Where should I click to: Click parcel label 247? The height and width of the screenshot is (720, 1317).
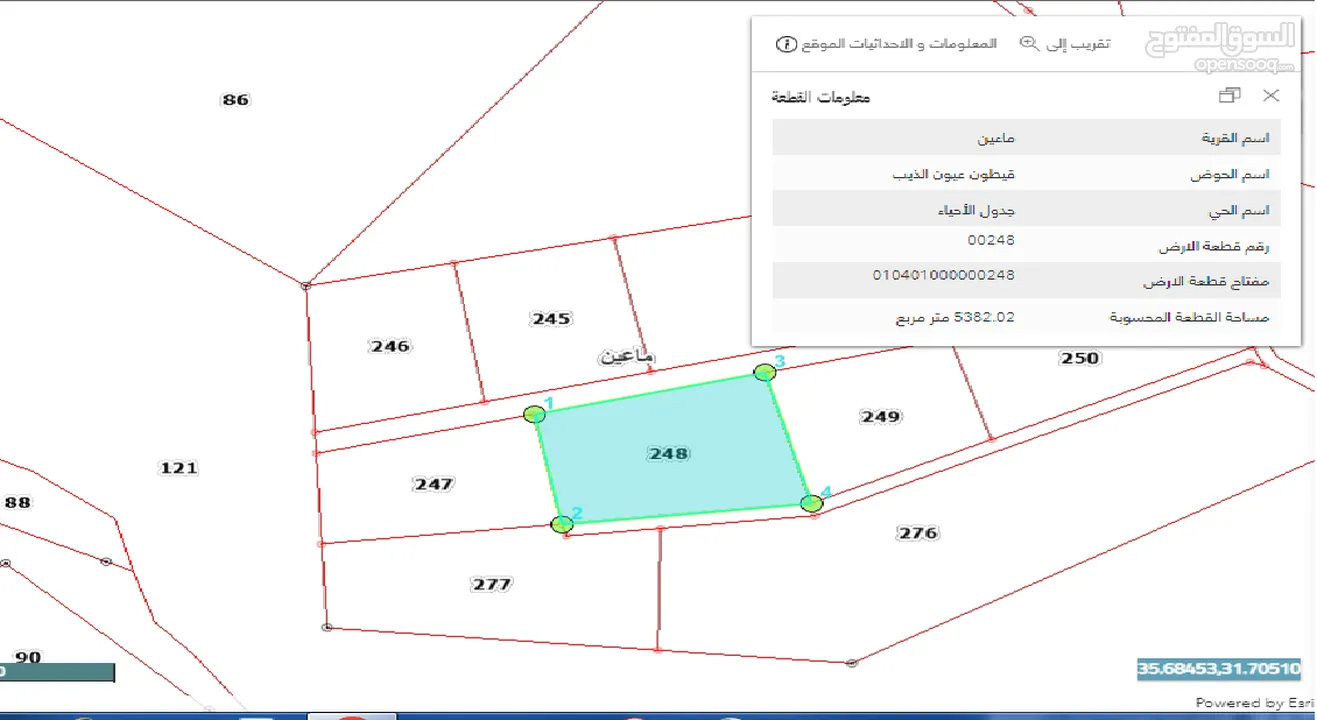(433, 484)
